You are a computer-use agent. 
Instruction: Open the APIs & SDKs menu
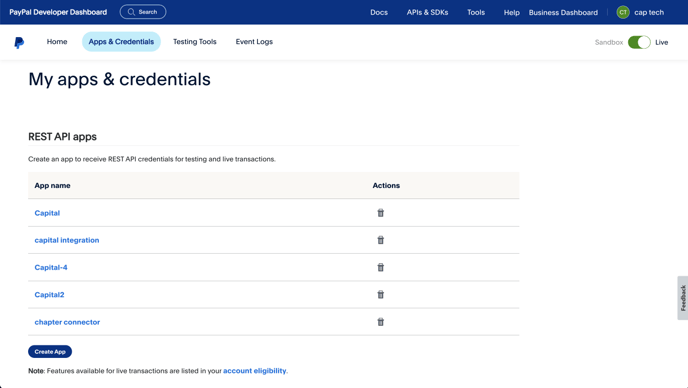click(x=427, y=12)
